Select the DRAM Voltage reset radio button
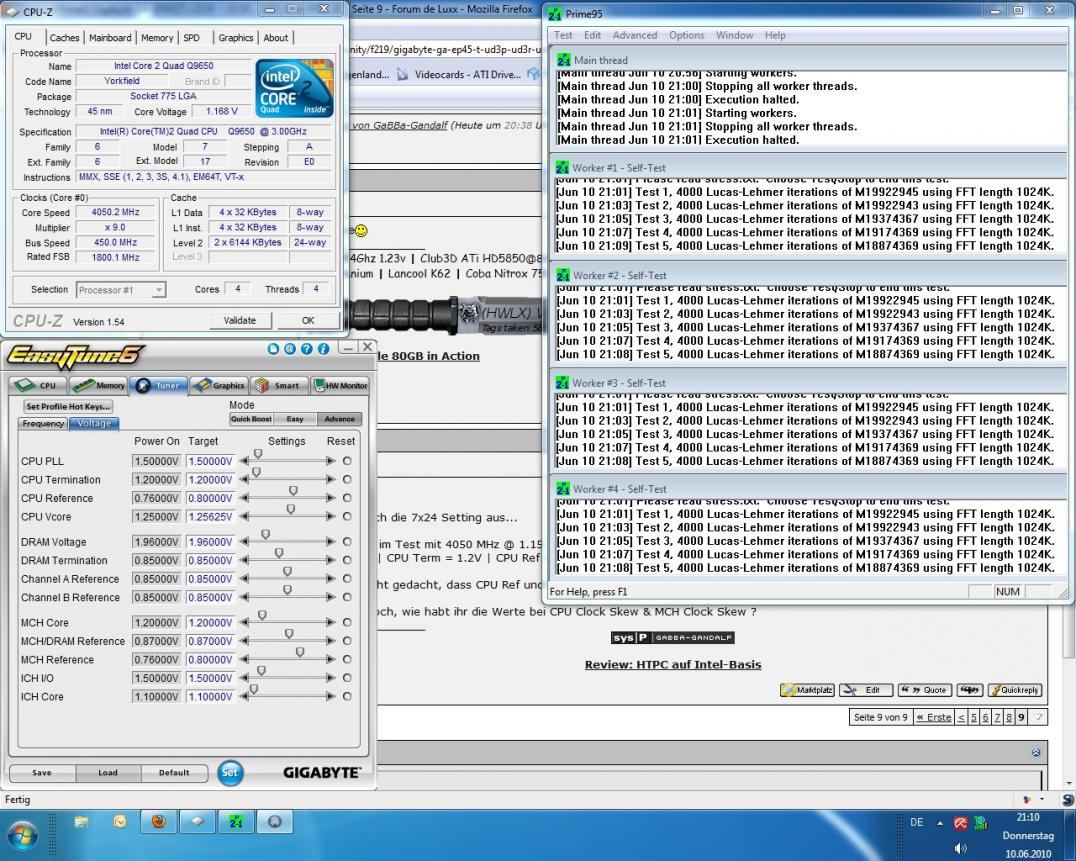Screen dimensions: 1076x861 point(347,542)
